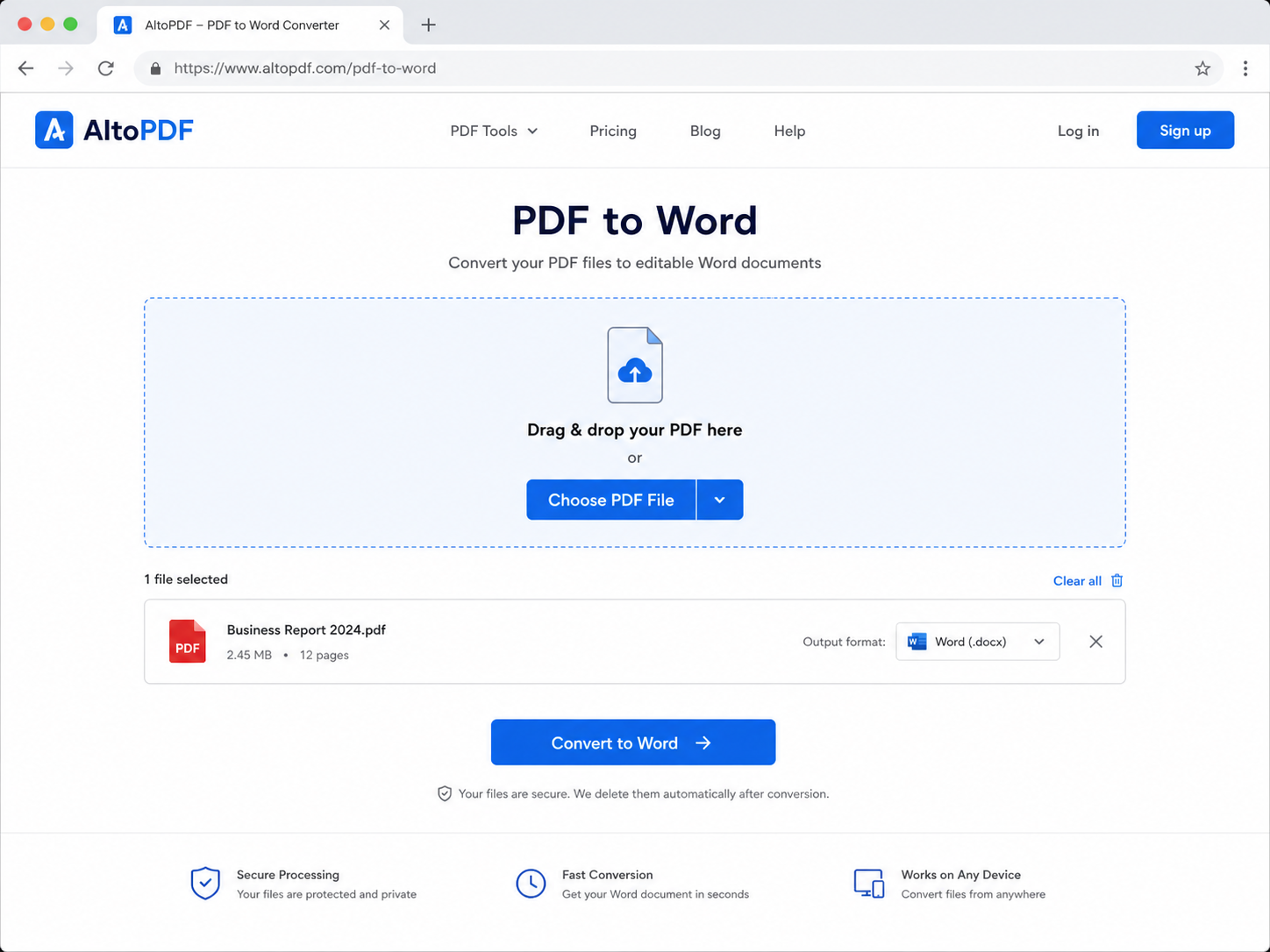1270x952 pixels.
Task: Click the files are secure notice text
Action: (x=644, y=793)
